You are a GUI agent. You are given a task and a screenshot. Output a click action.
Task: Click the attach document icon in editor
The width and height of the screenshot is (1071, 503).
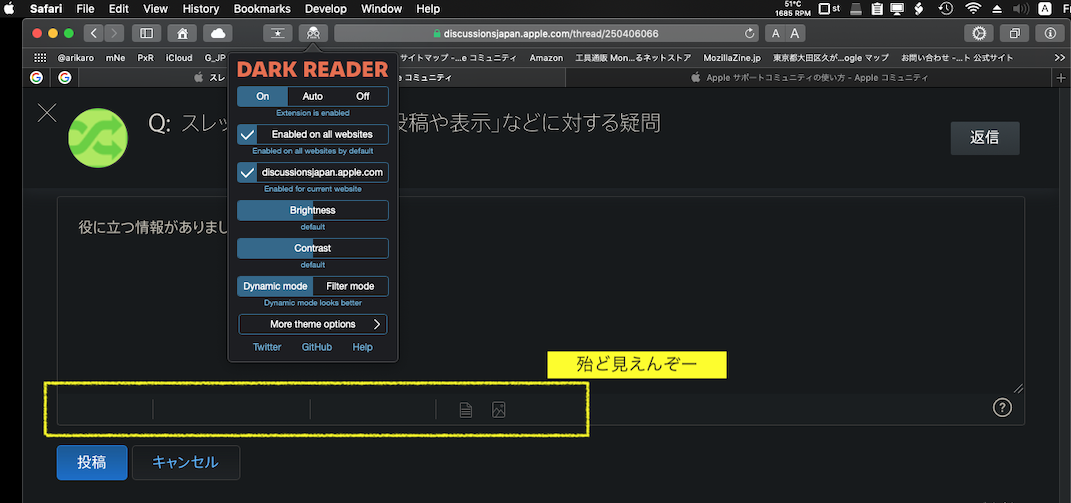tap(465, 409)
